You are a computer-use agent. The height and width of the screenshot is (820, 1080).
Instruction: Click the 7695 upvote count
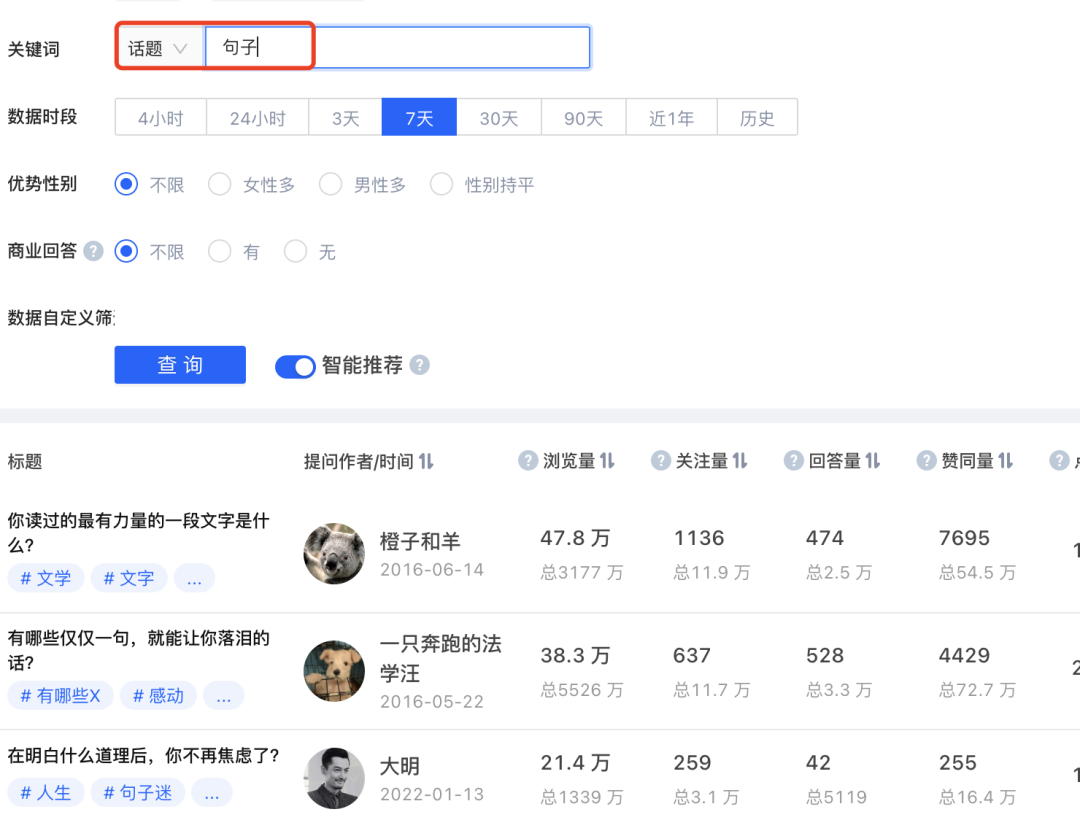[964, 538]
